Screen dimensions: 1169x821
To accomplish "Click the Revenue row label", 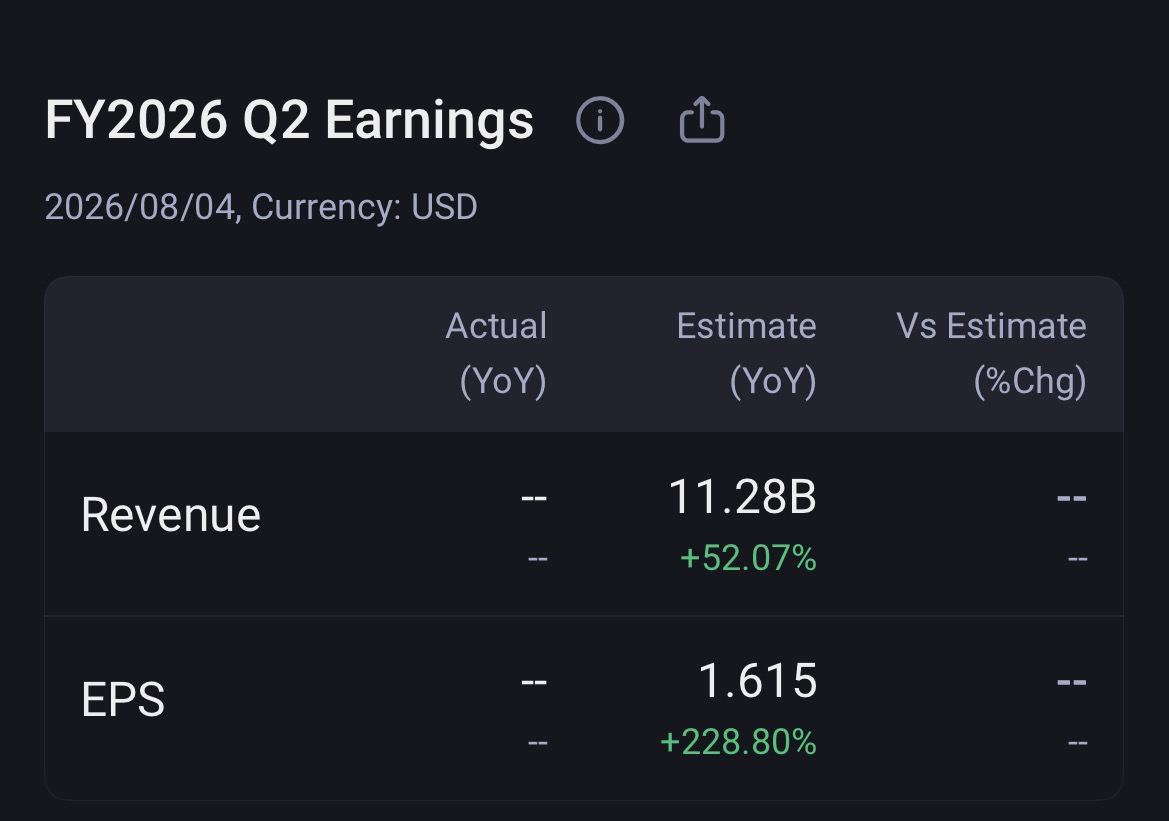I will (x=171, y=515).
